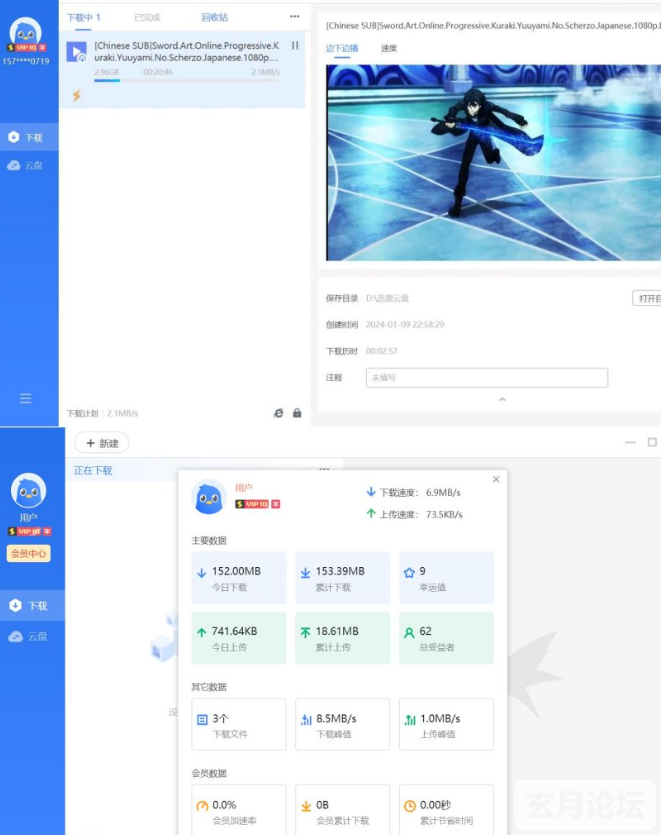Click the VIP badge under sidebar 用户
The height and width of the screenshot is (835, 661).
29,531
